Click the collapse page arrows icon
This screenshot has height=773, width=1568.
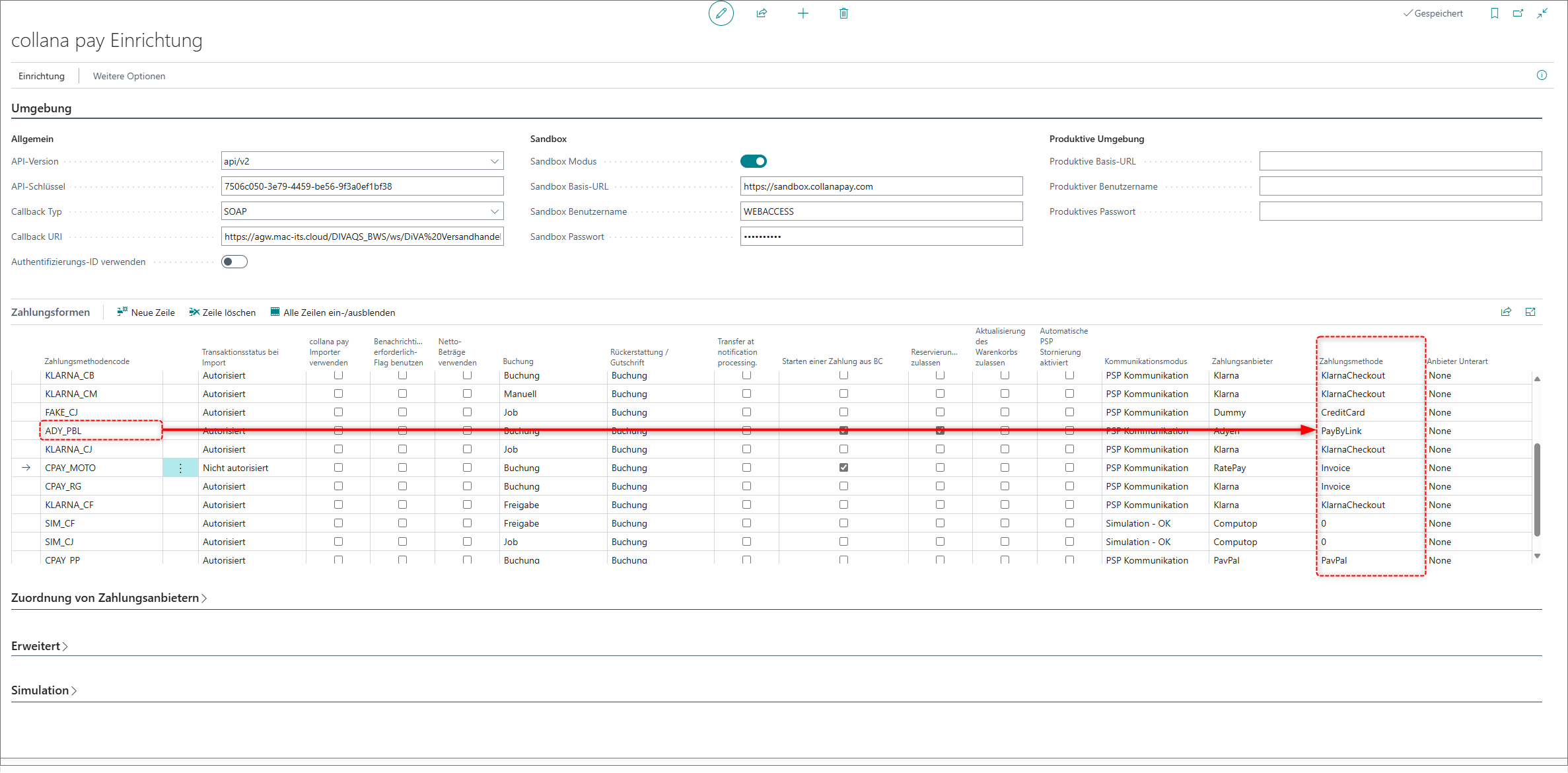1542,13
